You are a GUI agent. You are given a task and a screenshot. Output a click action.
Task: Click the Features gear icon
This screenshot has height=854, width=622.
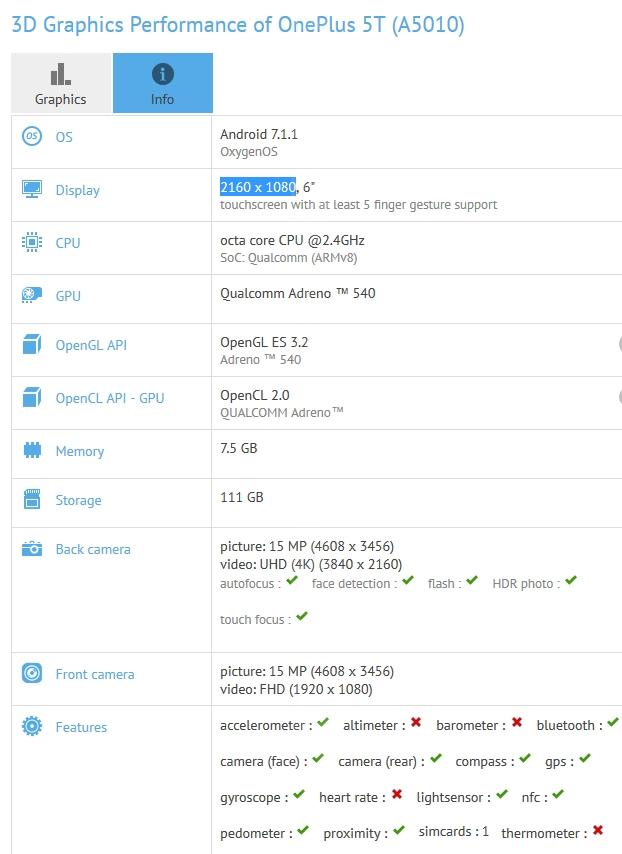click(32, 727)
